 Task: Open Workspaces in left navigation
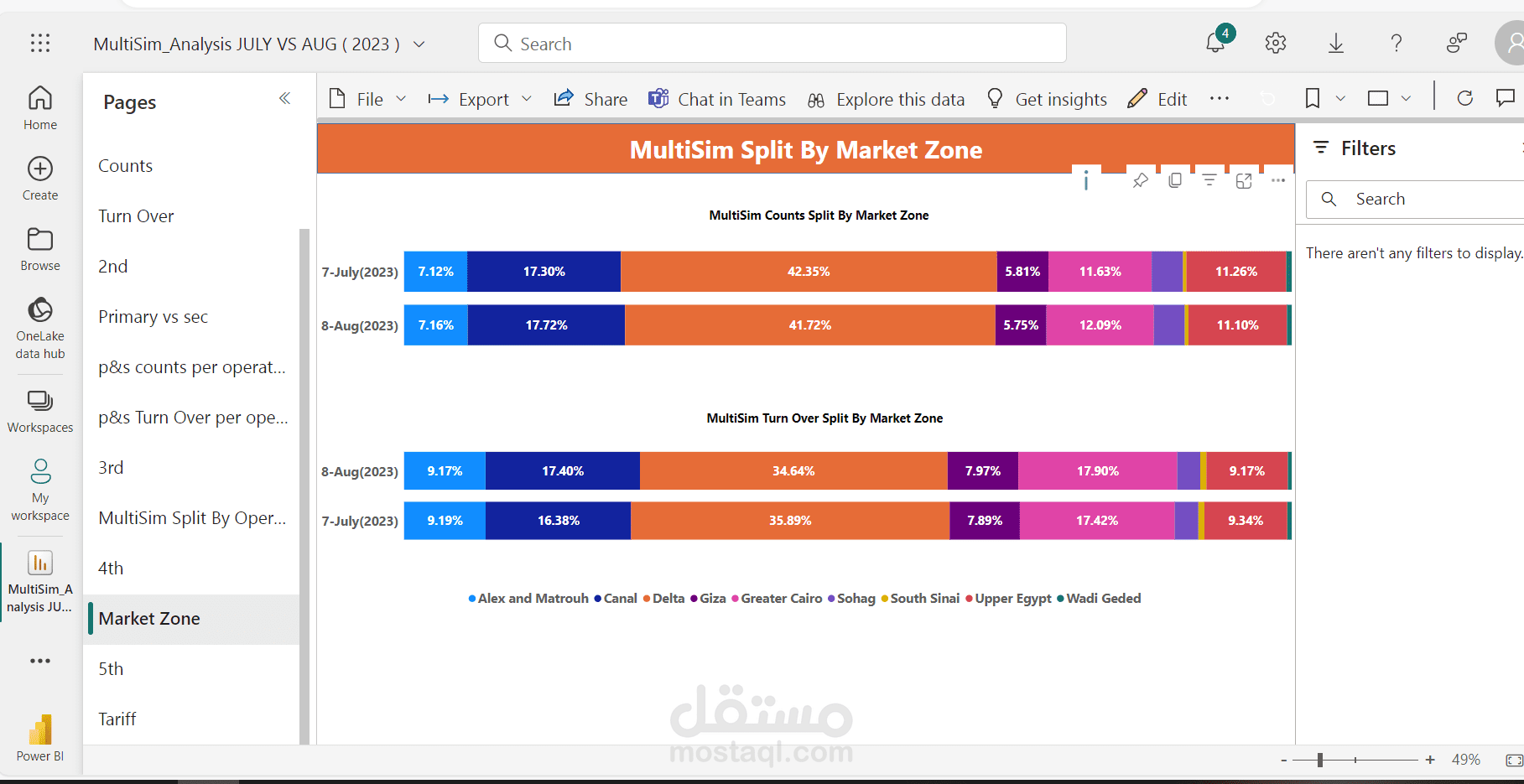point(40,412)
